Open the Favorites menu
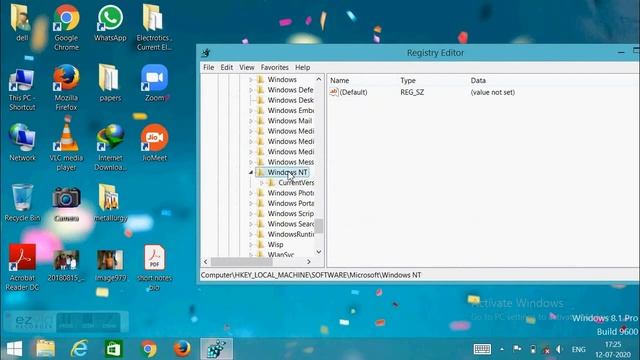640x360 pixels. tap(275, 67)
